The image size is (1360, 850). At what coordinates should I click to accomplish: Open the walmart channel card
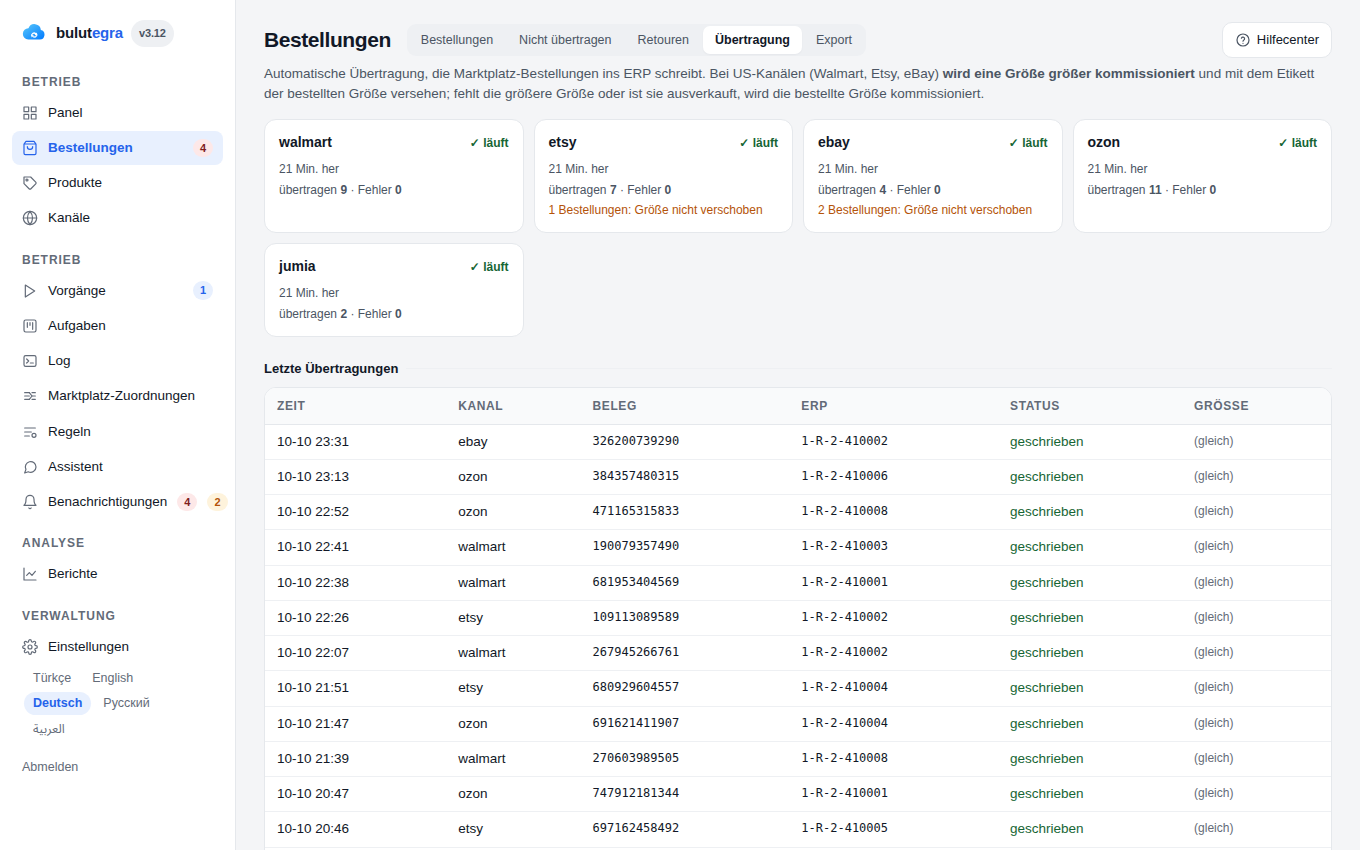click(x=394, y=177)
